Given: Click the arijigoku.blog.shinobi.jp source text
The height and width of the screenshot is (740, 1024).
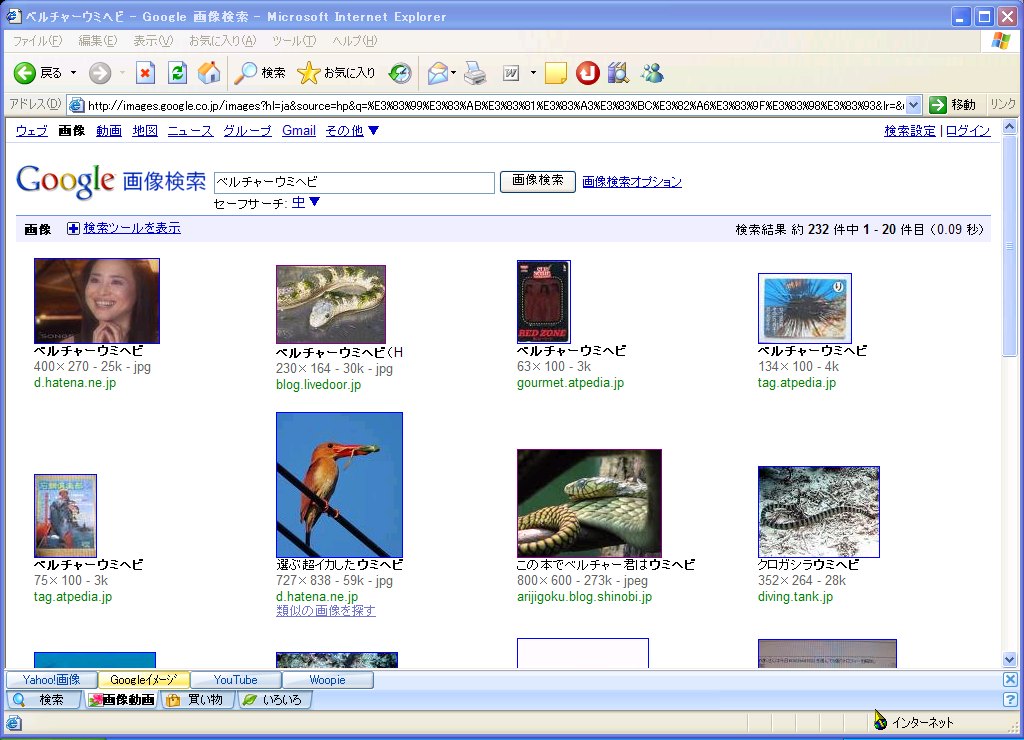Looking at the screenshot, I should [584, 596].
